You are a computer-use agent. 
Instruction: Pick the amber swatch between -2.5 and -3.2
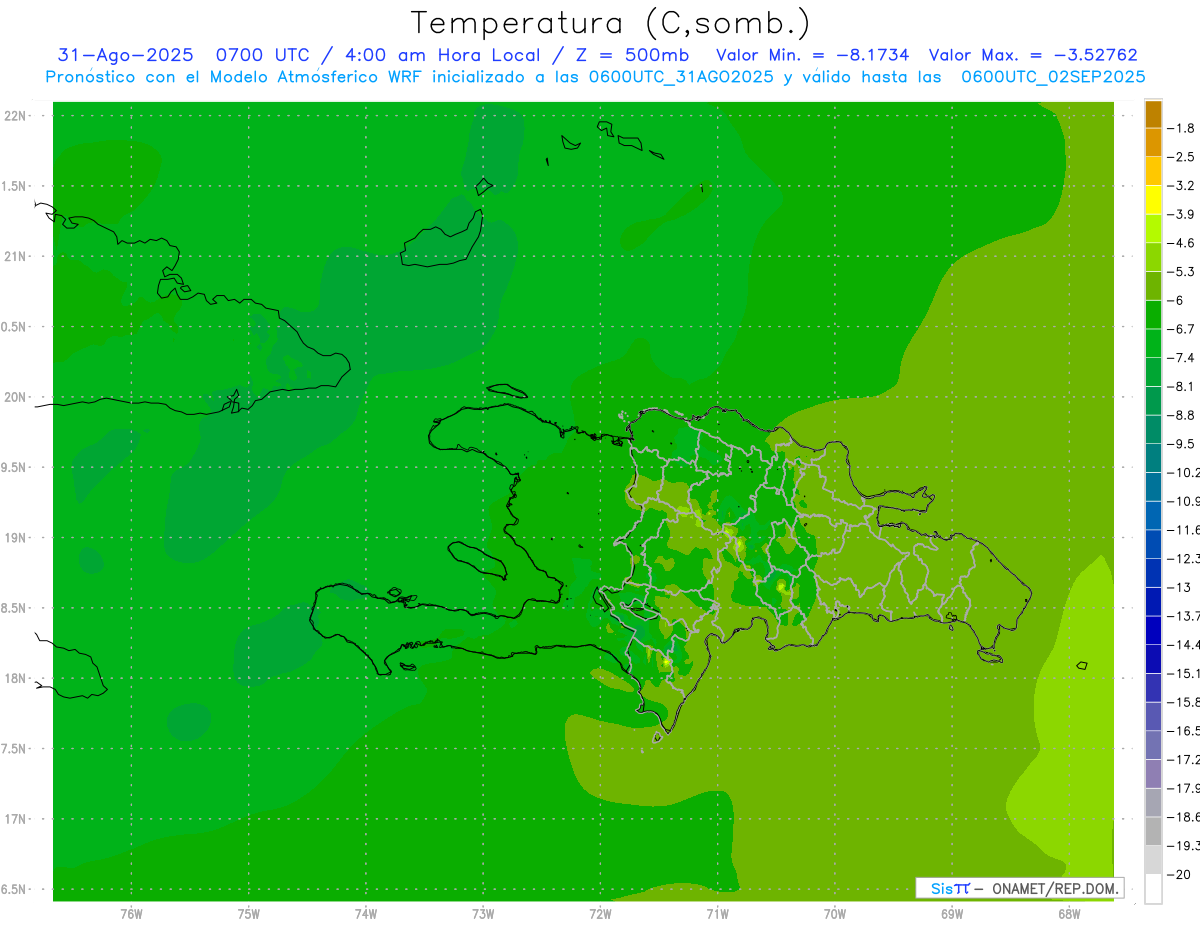[x=1153, y=172]
